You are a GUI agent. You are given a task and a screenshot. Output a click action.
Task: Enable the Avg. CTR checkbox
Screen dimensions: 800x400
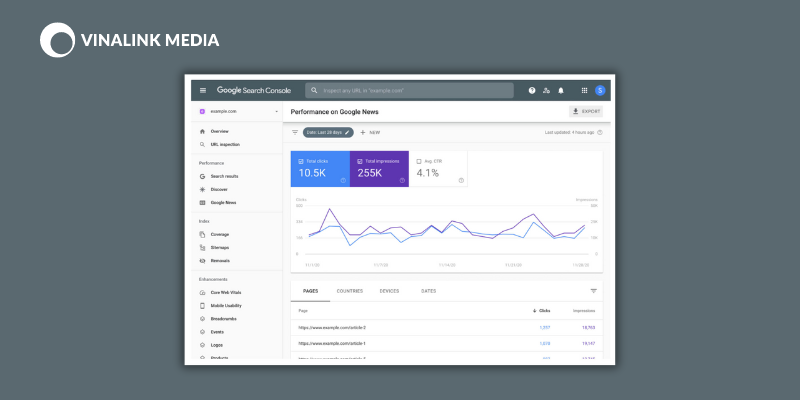tap(419, 161)
